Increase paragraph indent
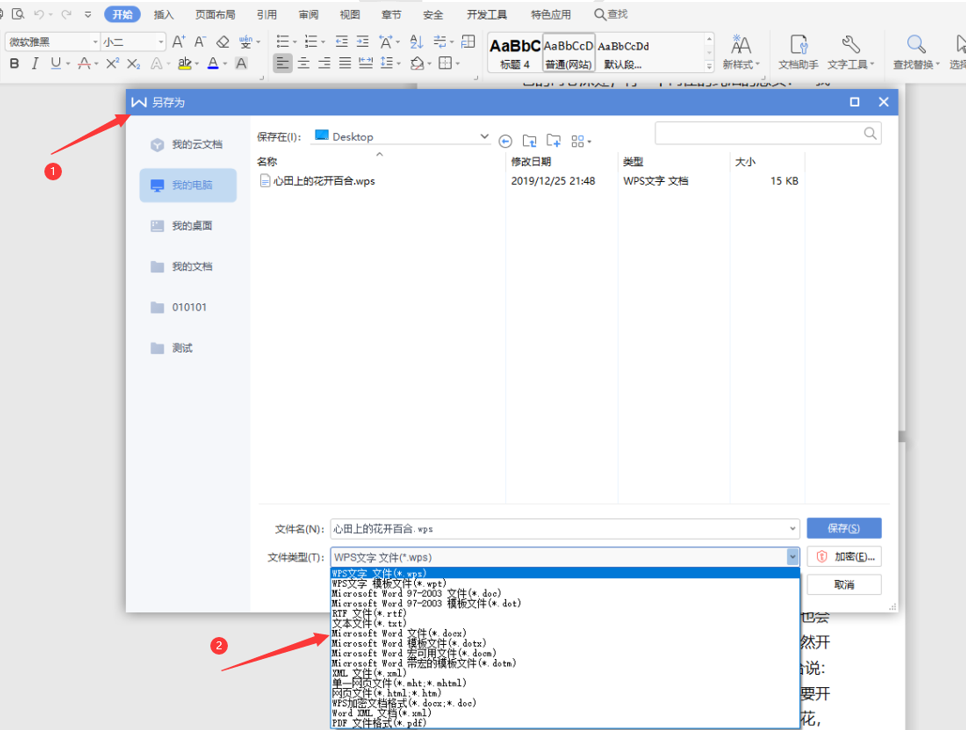 (363, 41)
